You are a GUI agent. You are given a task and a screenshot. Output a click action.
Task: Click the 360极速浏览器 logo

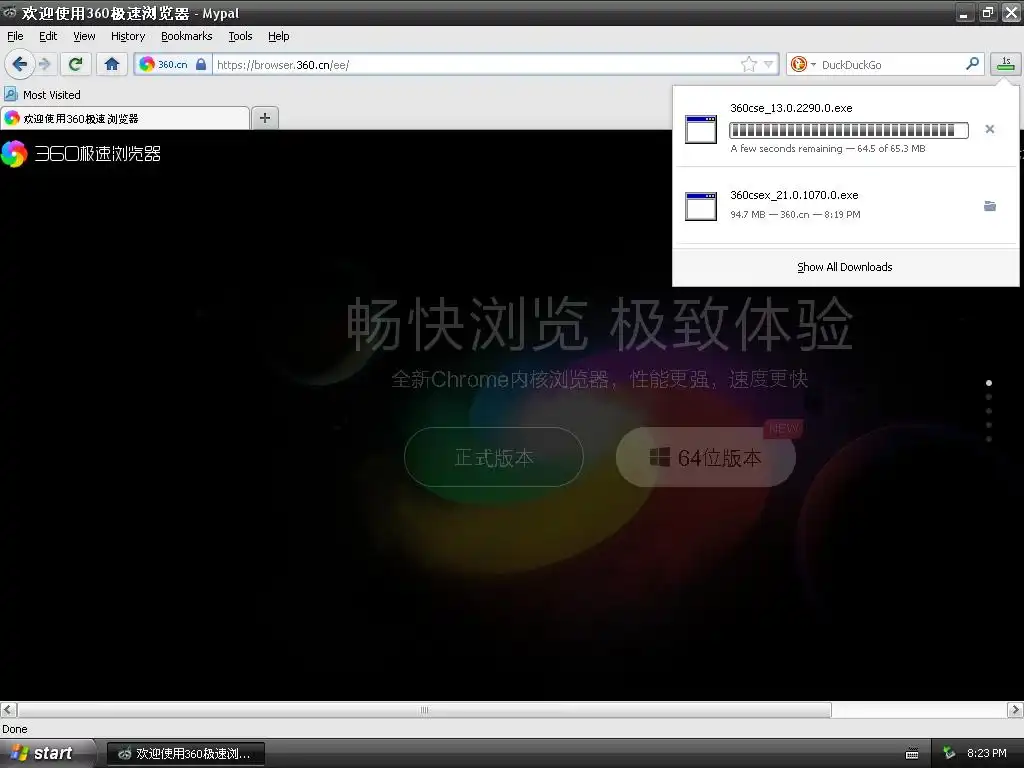(81, 153)
